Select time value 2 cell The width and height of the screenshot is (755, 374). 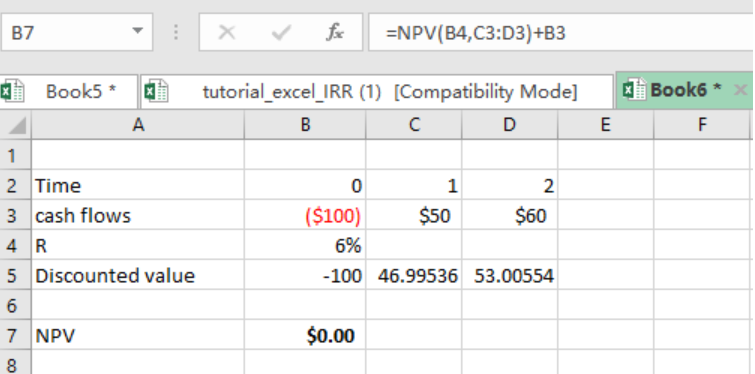(509, 185)
